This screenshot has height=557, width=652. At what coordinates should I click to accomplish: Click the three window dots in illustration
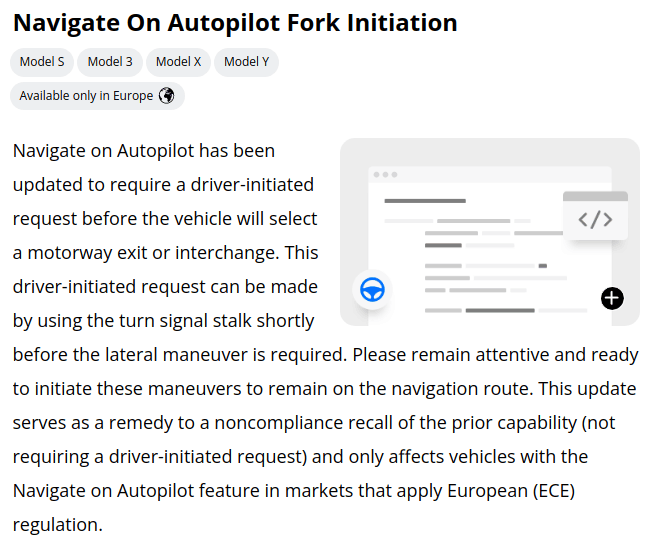384,175
